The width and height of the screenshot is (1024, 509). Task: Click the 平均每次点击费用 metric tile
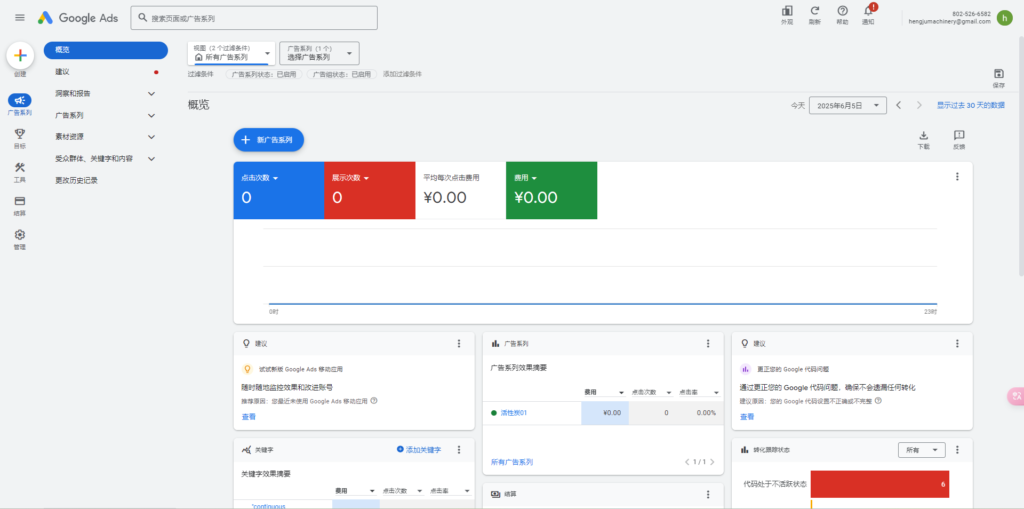point(460,190)
